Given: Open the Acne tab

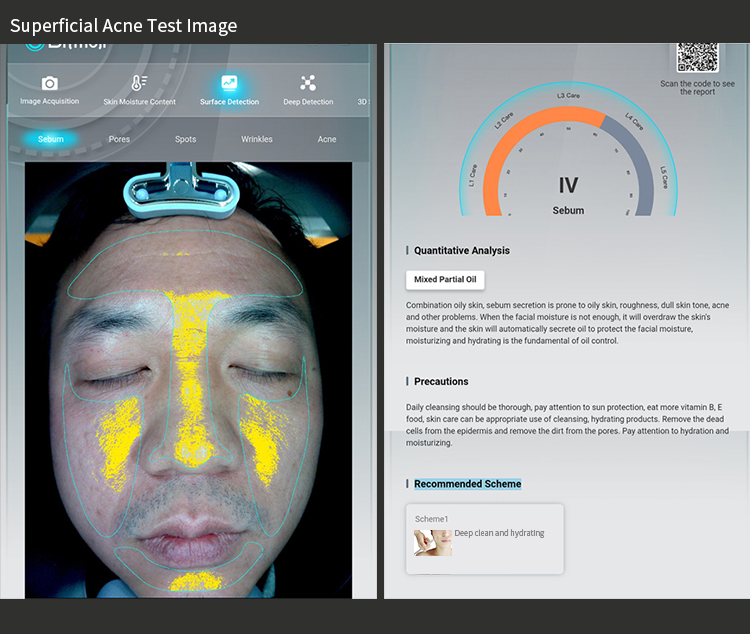Looking at the screenshot, I should click(327, 139).
